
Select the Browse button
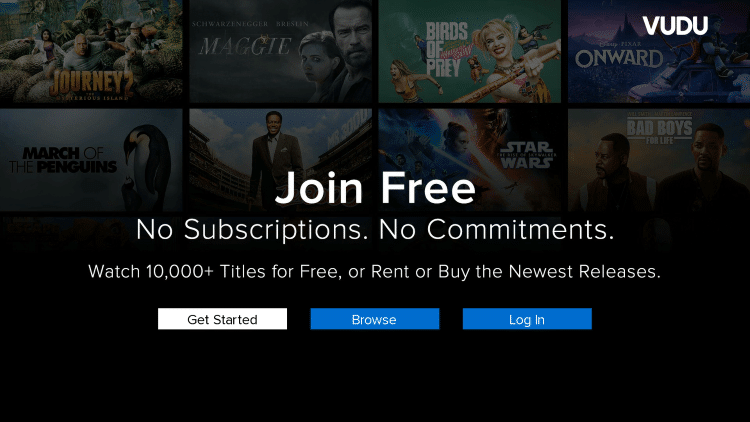click(x=375, y=319)
